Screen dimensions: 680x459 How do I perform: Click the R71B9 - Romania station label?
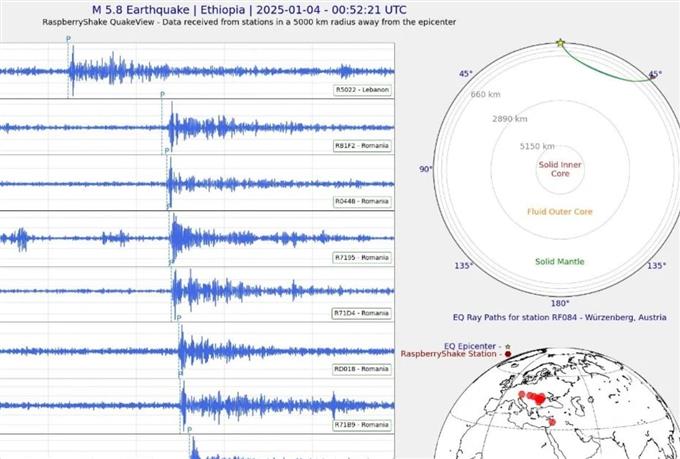(x=361, y=424)
